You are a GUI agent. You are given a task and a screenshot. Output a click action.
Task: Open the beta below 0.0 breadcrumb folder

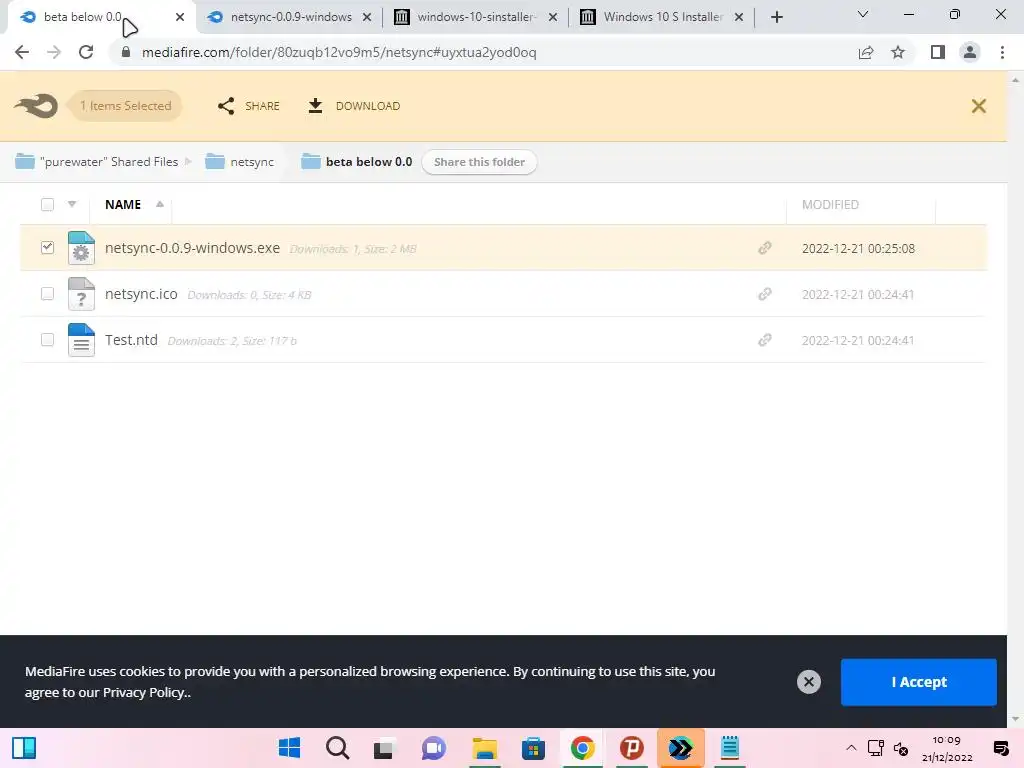click(357, 161)
